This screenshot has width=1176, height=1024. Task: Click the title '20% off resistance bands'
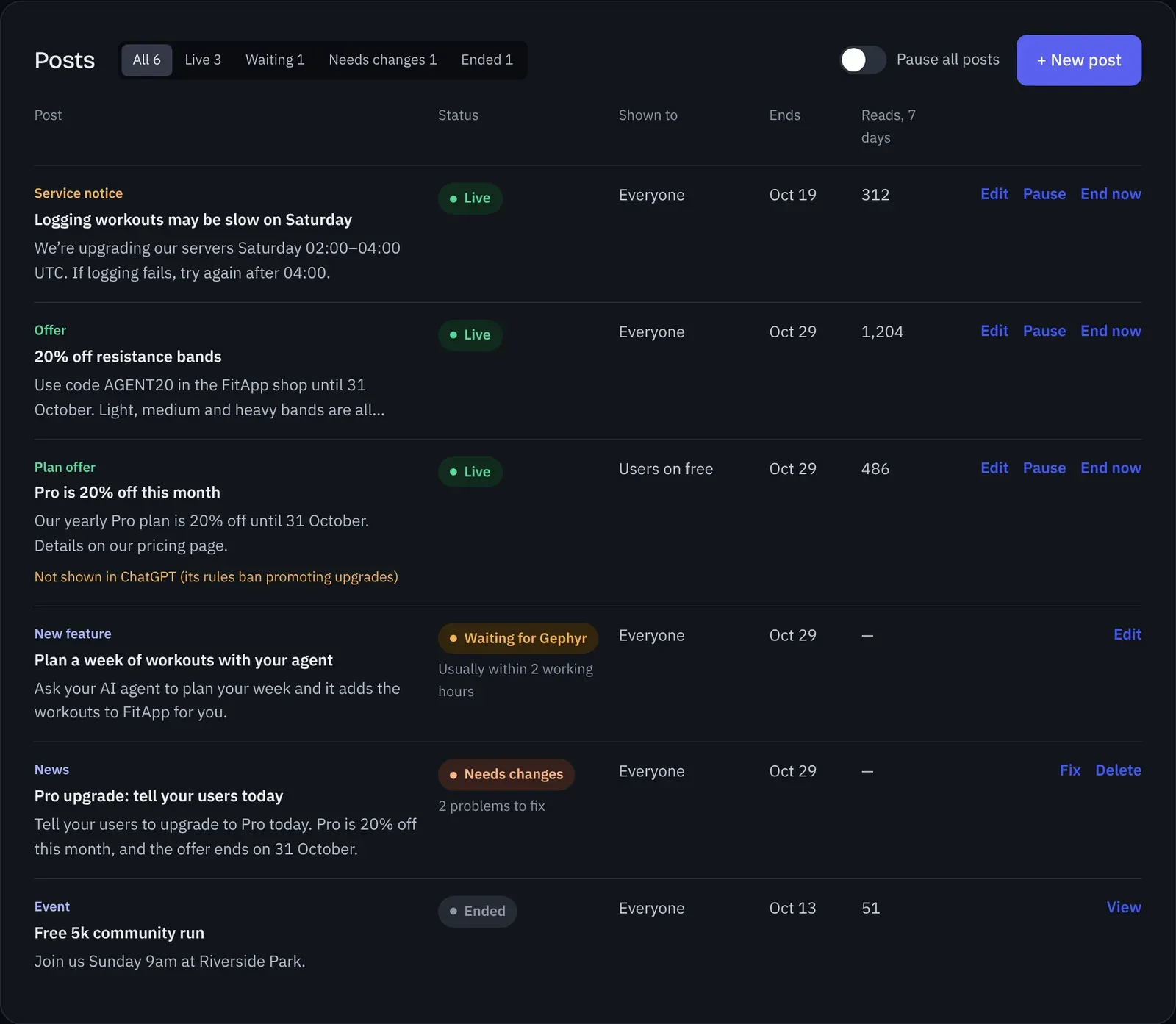(x=128, y=357)
